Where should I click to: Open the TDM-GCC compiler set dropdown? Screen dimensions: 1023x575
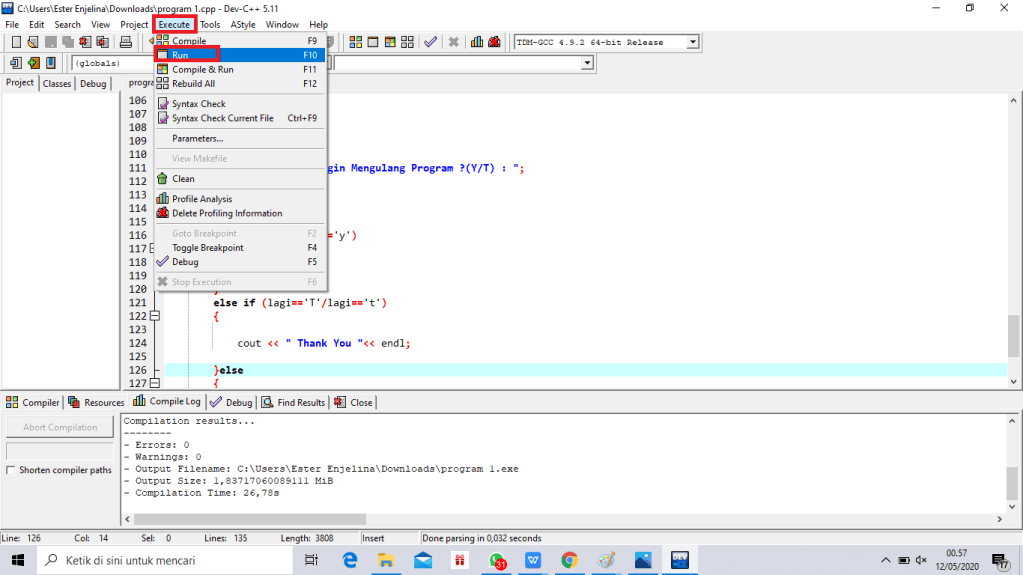pos(691,42)
